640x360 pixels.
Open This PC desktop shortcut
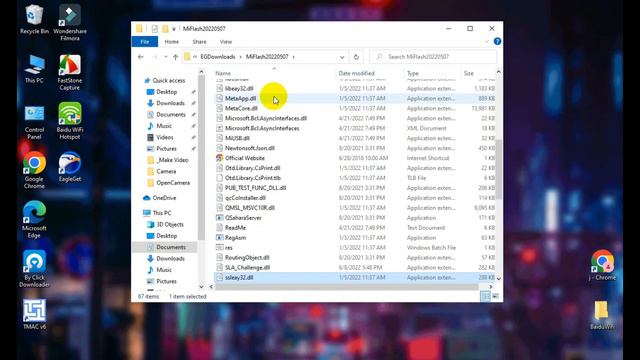tap(34, 69)
